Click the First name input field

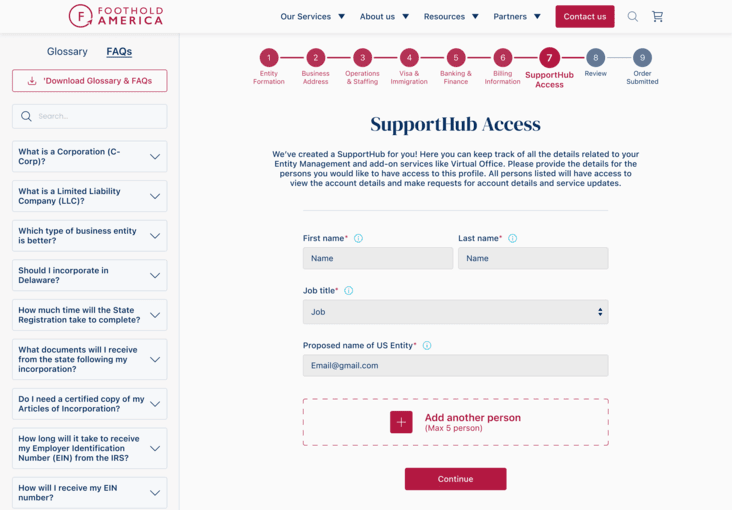(378, 258)
